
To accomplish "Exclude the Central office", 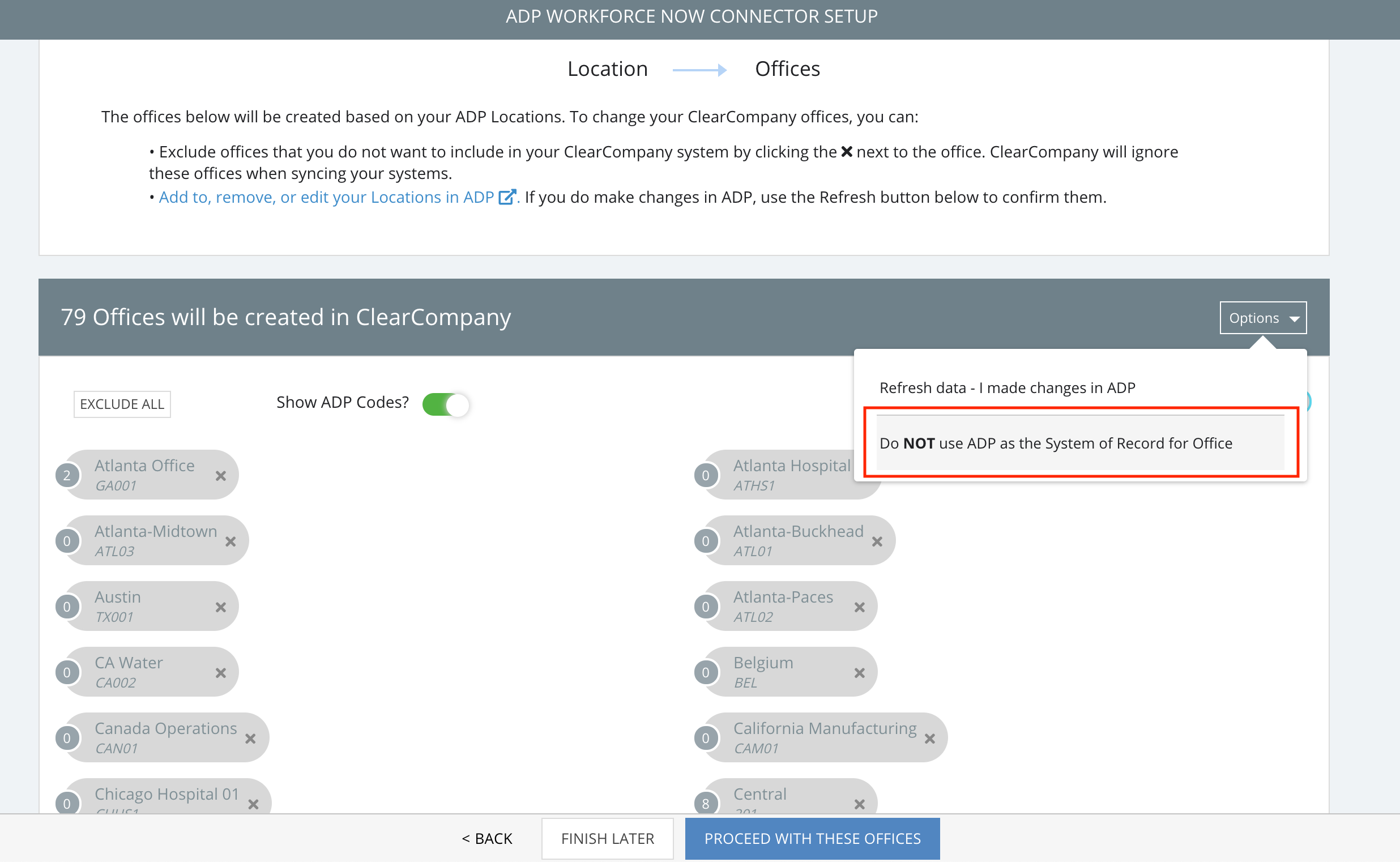I will pyautogui.click(x=860, y=803).
